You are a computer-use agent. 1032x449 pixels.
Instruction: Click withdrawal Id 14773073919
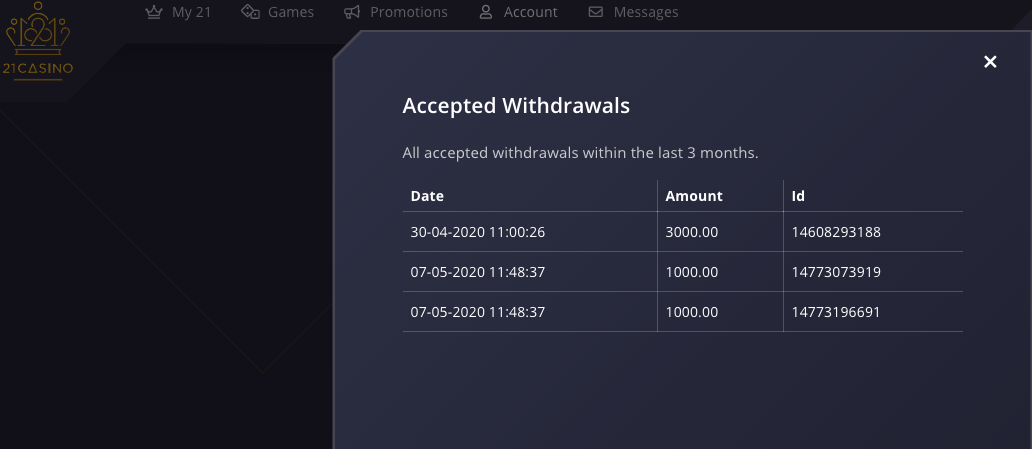836,272
